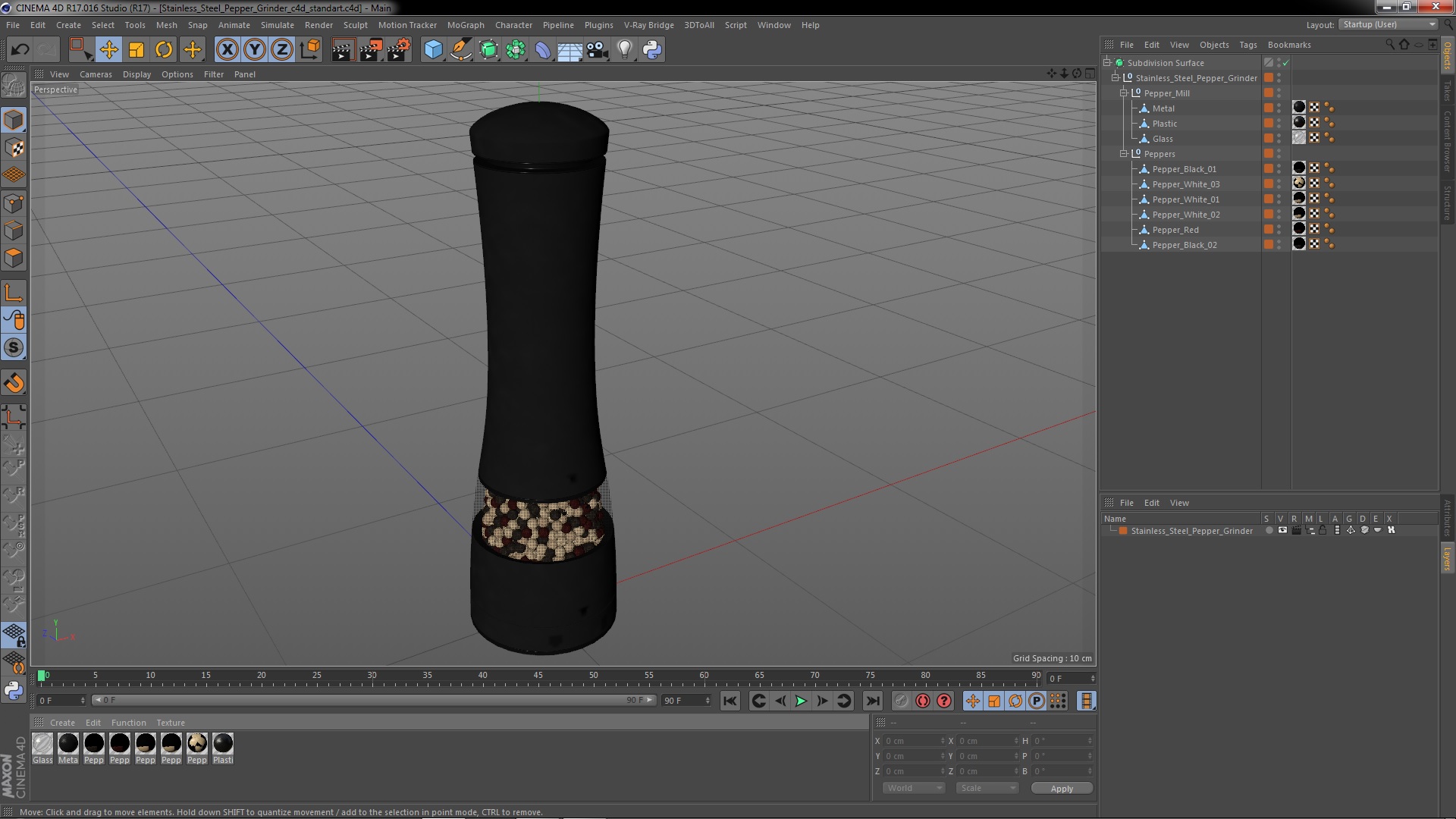Toggle Z axis lock
This screenshot has height=819, width=1456.
tap(282, 50)
